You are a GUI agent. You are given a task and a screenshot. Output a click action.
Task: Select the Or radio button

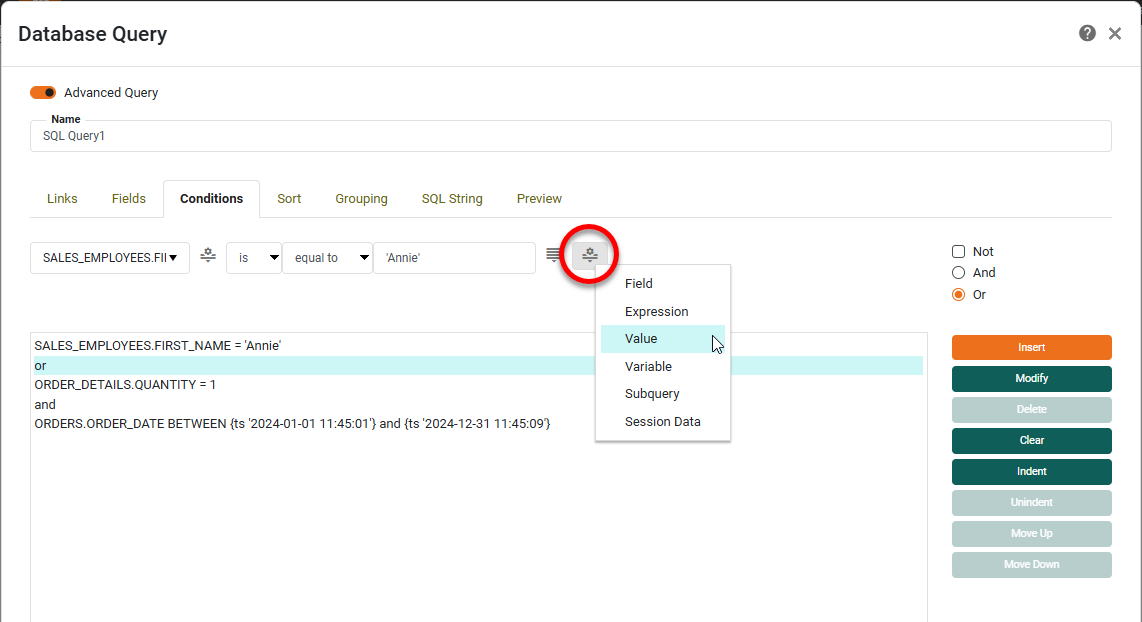point(957,294)
